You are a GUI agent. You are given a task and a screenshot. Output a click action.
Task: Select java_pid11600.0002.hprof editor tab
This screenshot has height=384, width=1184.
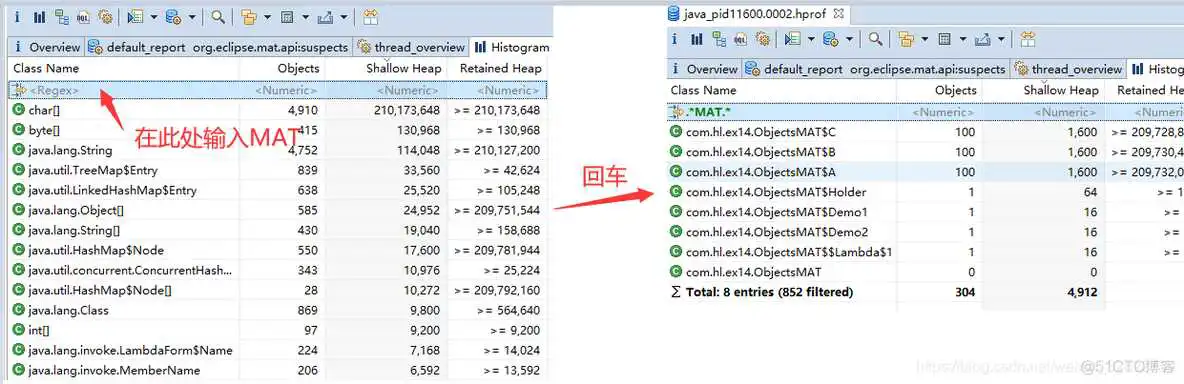[x=757, y=13]
